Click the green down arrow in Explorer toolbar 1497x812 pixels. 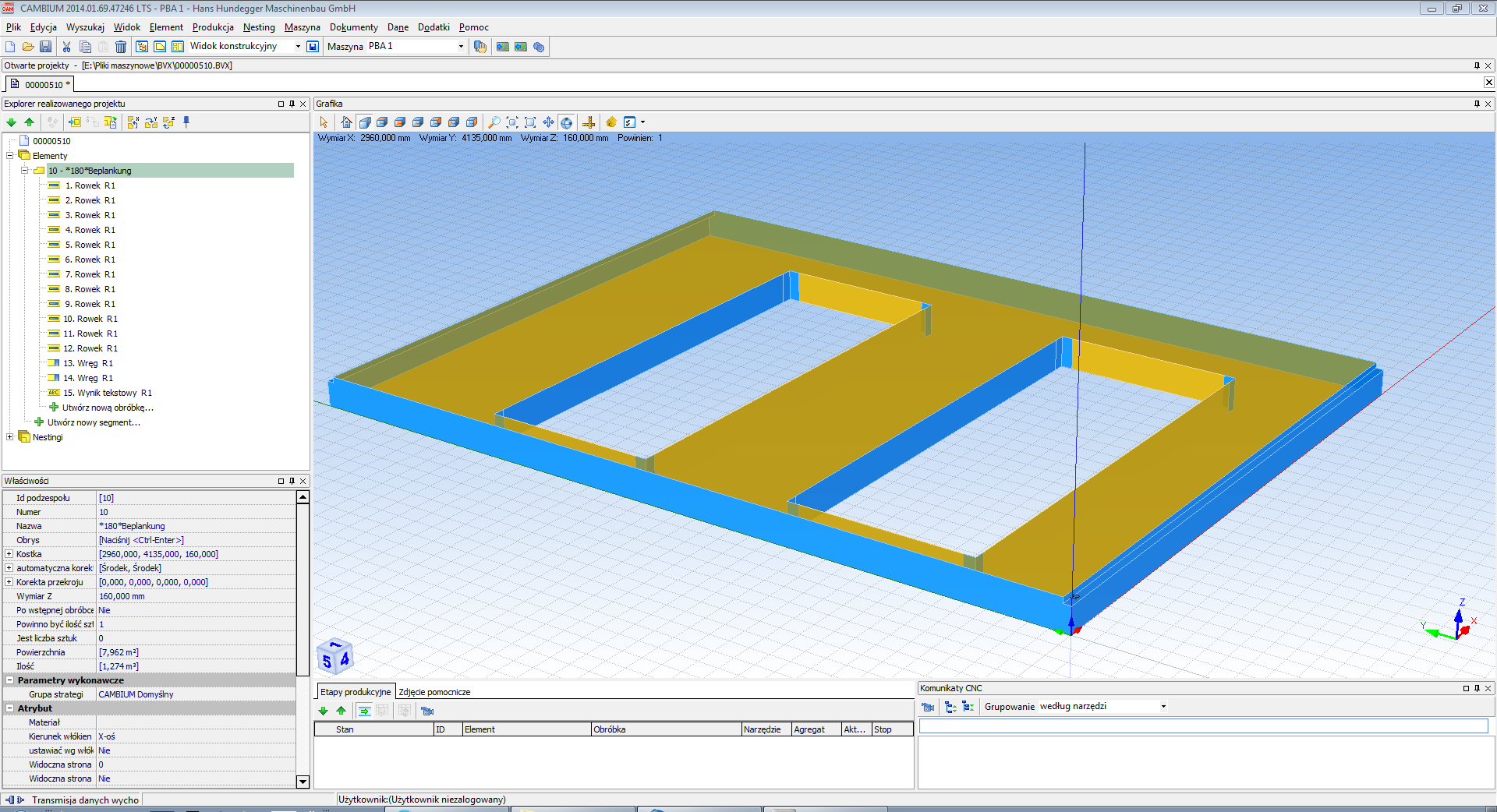(x=11, y=122)
